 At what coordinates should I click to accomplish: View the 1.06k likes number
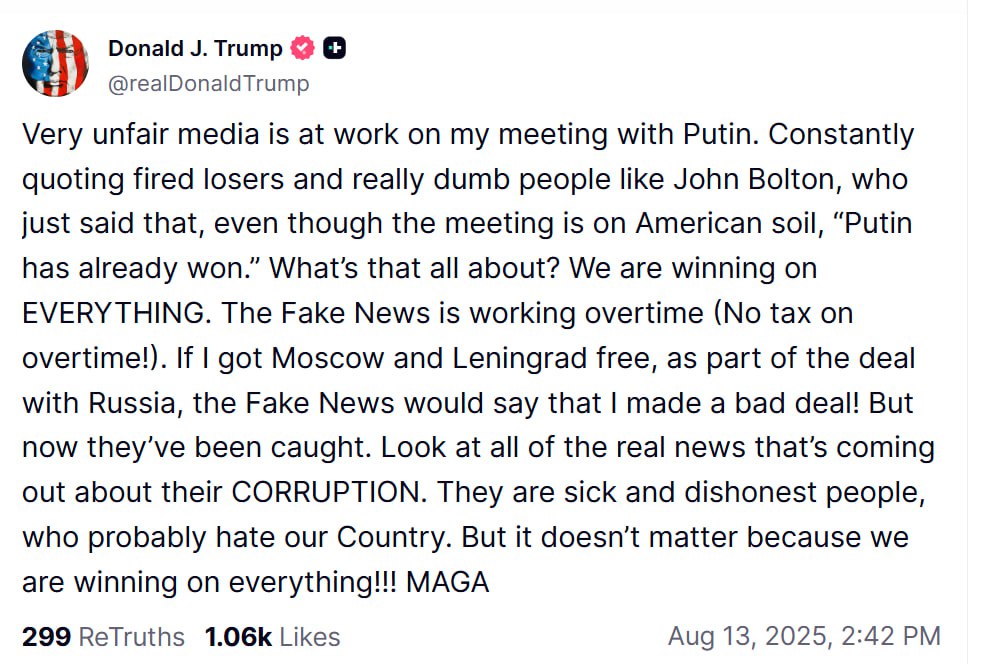(x=238, y=636)
